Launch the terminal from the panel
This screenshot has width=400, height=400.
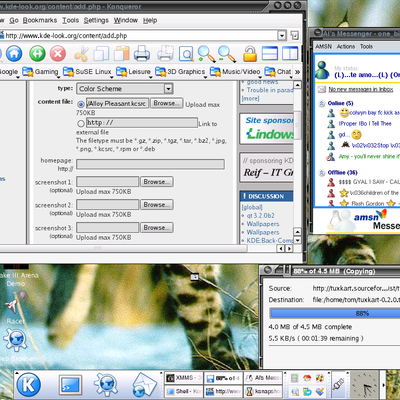click(70, 385)
